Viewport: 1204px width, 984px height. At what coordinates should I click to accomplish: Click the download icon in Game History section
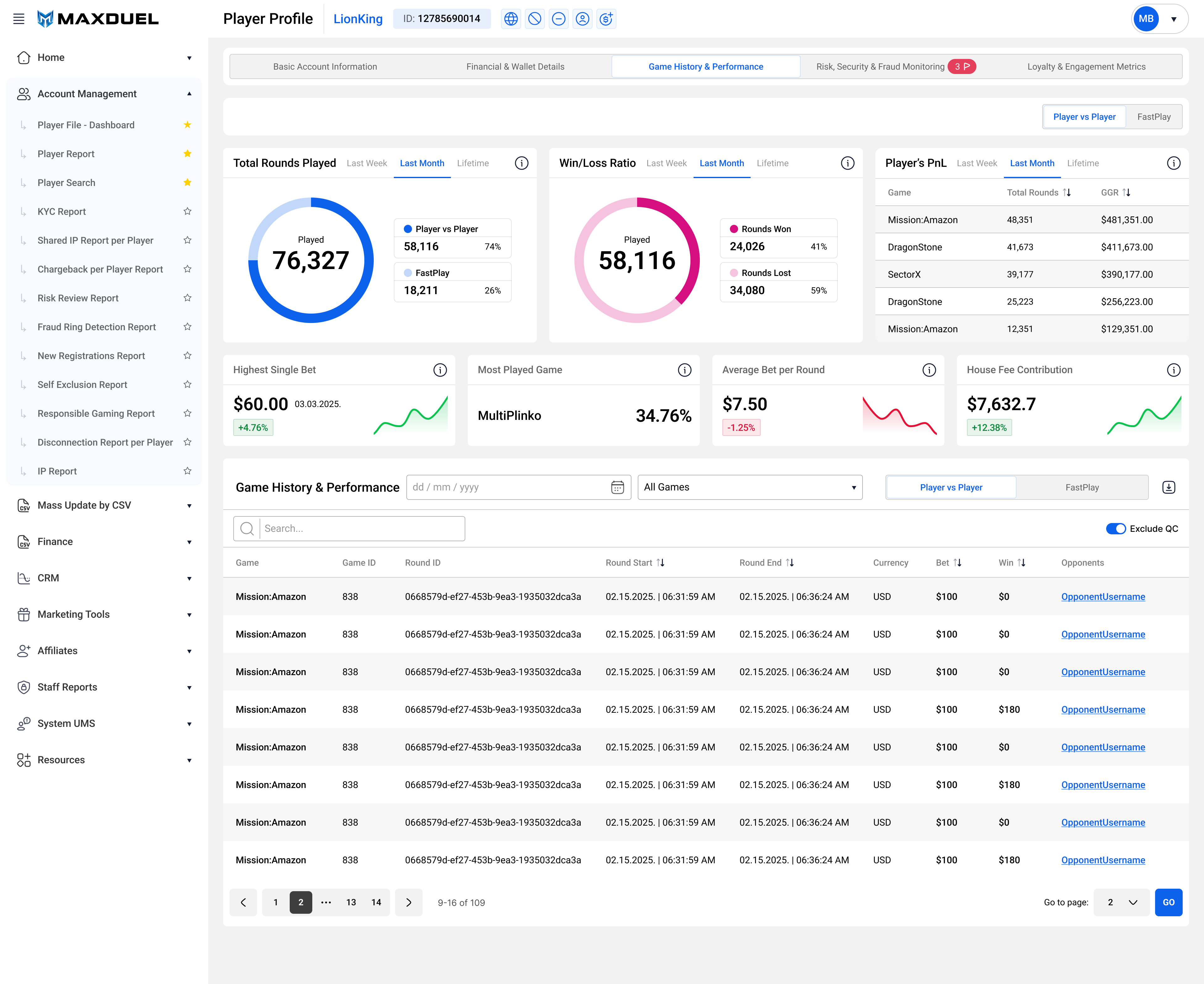[x=1168, y=487]
